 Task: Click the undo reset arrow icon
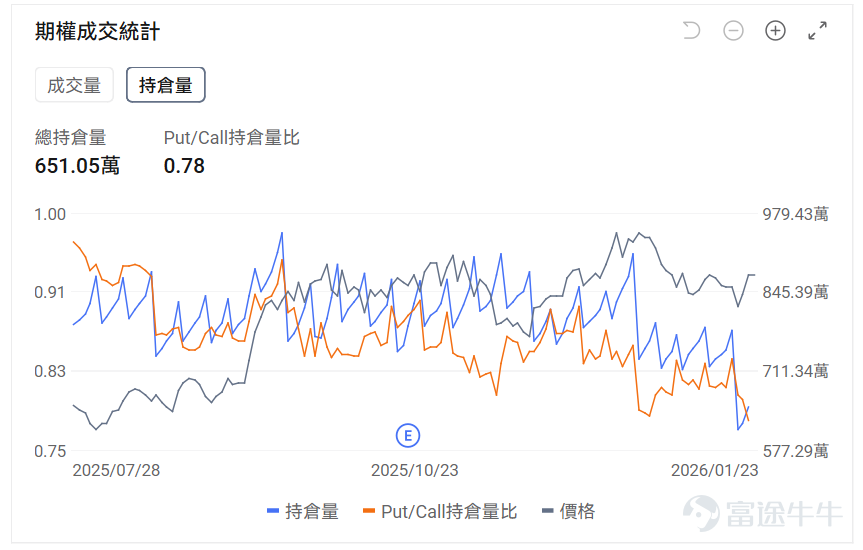(691, 30)
